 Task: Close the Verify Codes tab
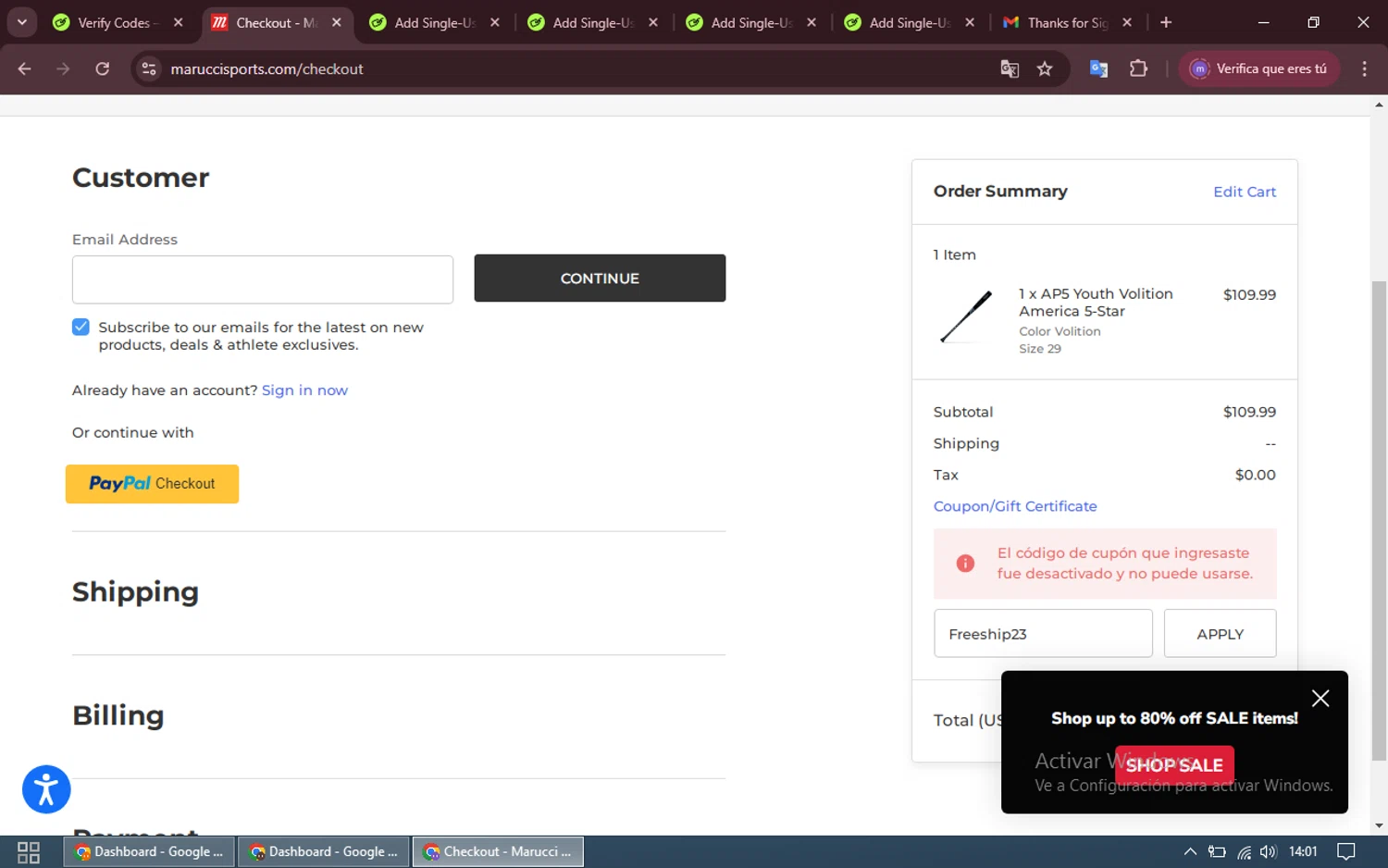click(x=179, y=22)
